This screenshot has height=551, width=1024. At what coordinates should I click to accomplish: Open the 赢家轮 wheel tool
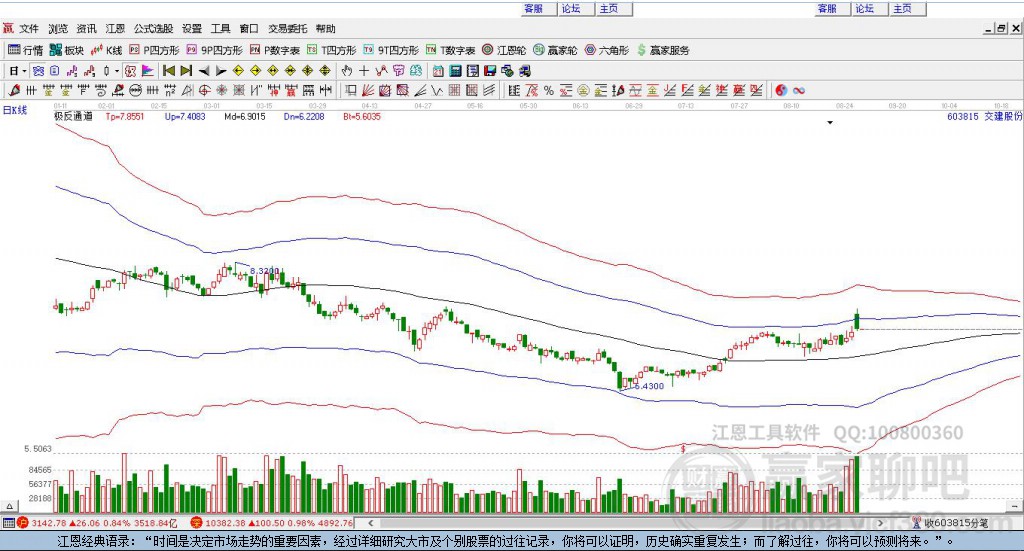tap(554, 50)
